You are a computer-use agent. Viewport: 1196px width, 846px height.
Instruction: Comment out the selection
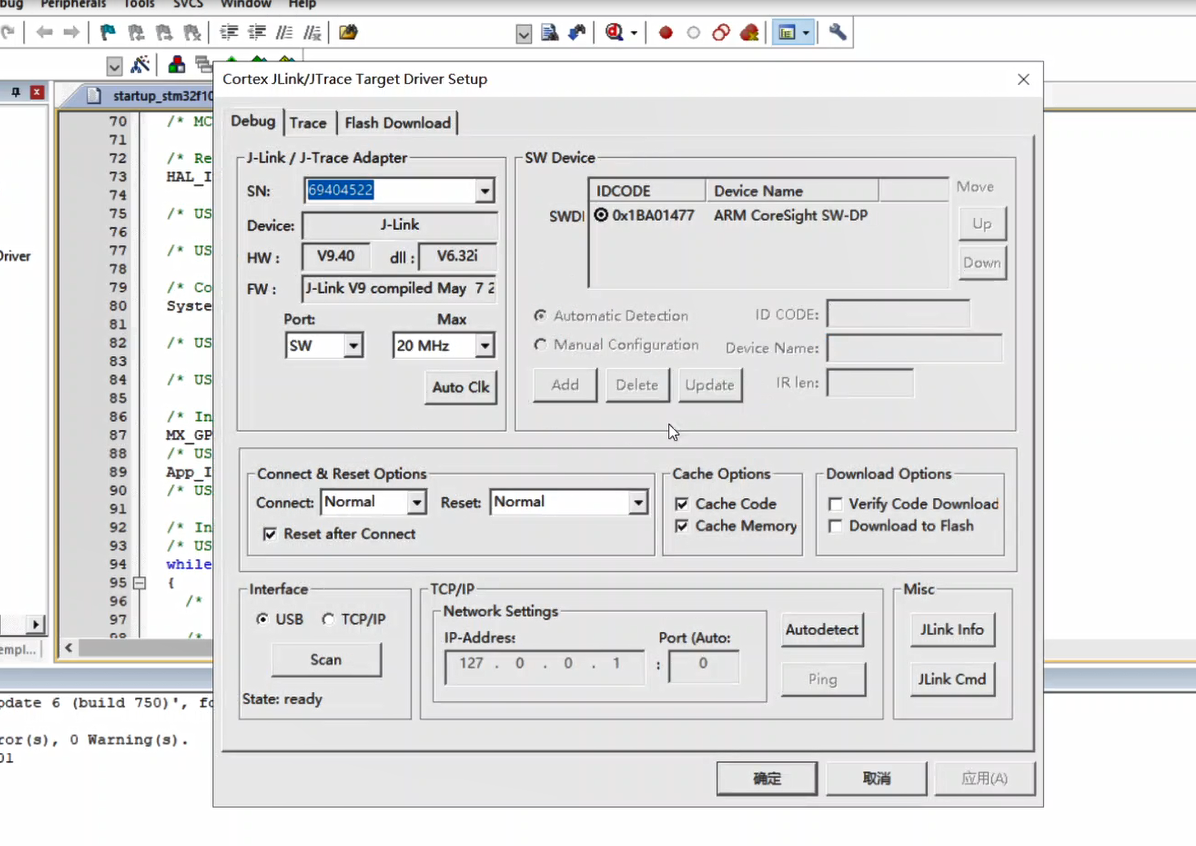(285, 32)
